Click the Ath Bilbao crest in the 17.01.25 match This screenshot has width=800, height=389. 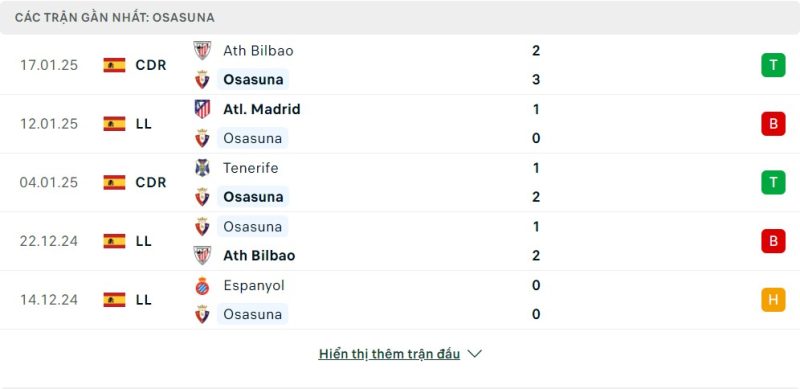pyautogui.click(x=202, y=51)
